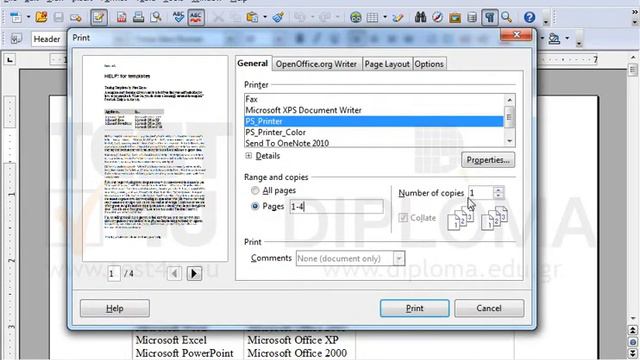
Task: Select the PS_Printer entry
Action: click(x=374, y=121)
